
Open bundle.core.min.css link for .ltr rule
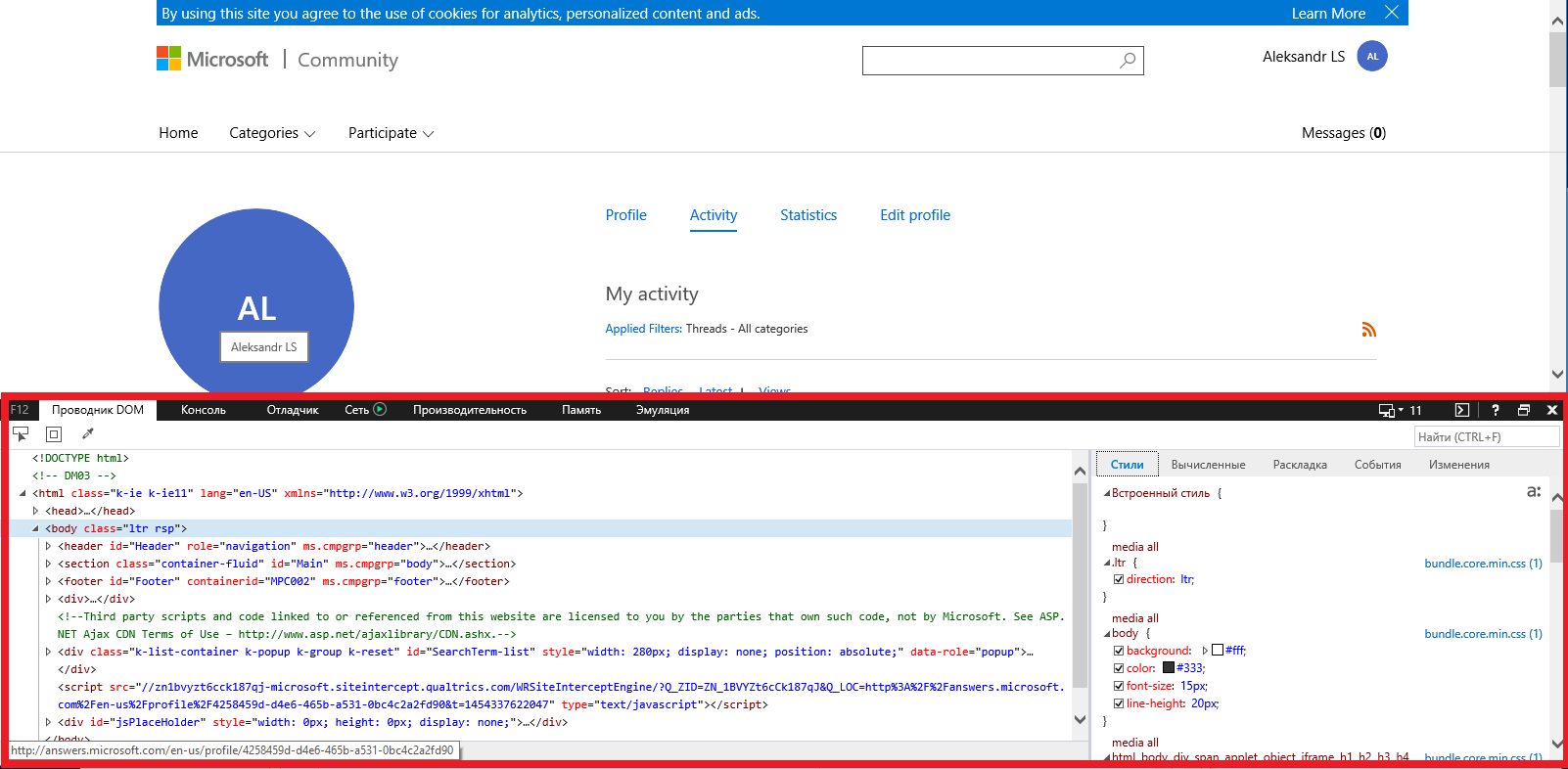pos(1483,564)
